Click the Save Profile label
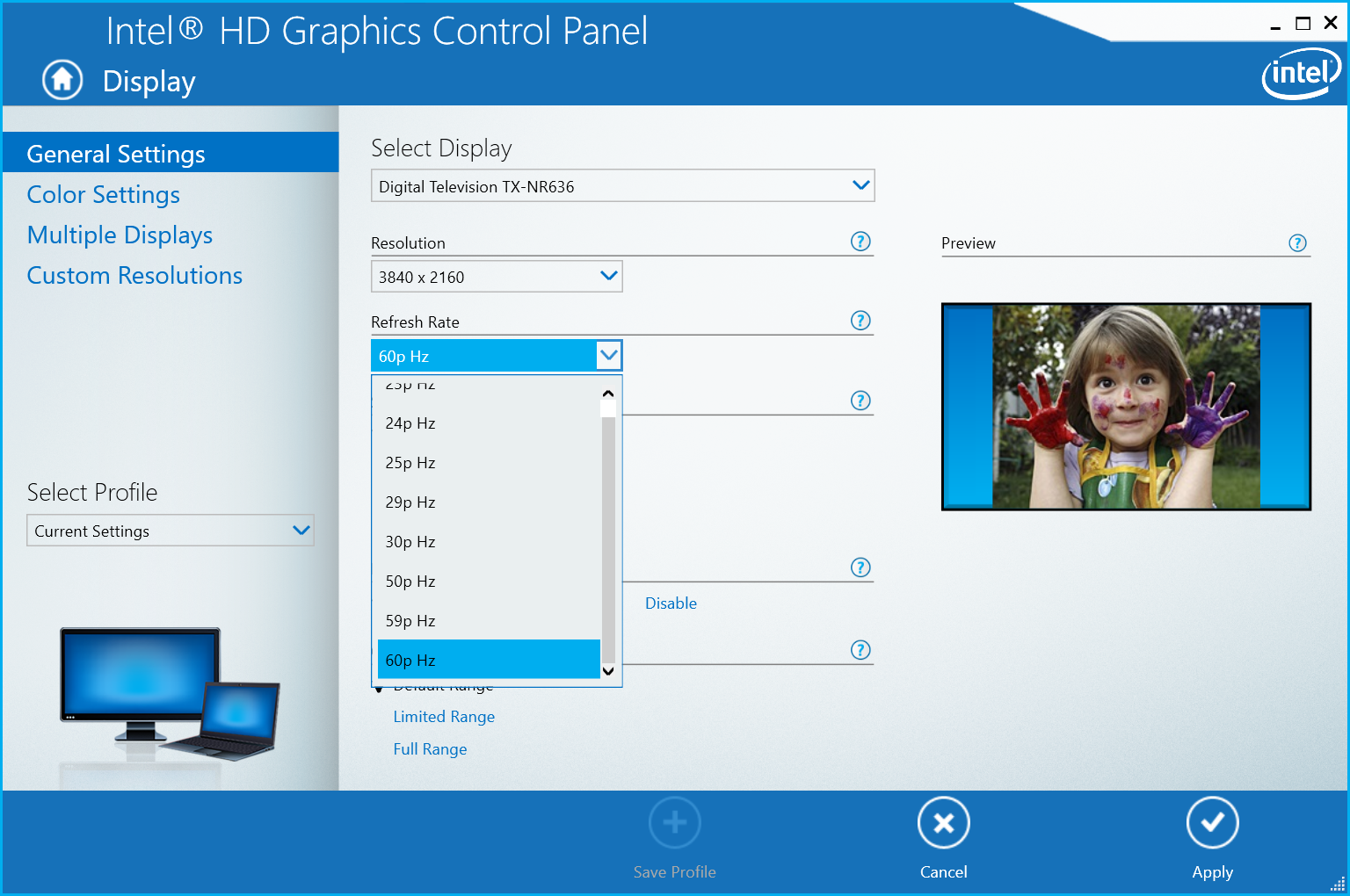Viewport: 1350px width, 896px height. point(675,872)
